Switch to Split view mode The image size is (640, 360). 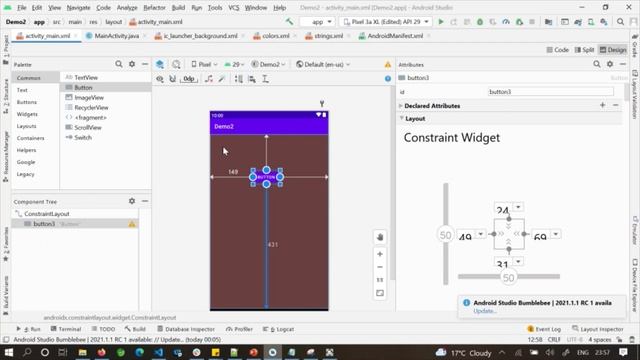584,50
